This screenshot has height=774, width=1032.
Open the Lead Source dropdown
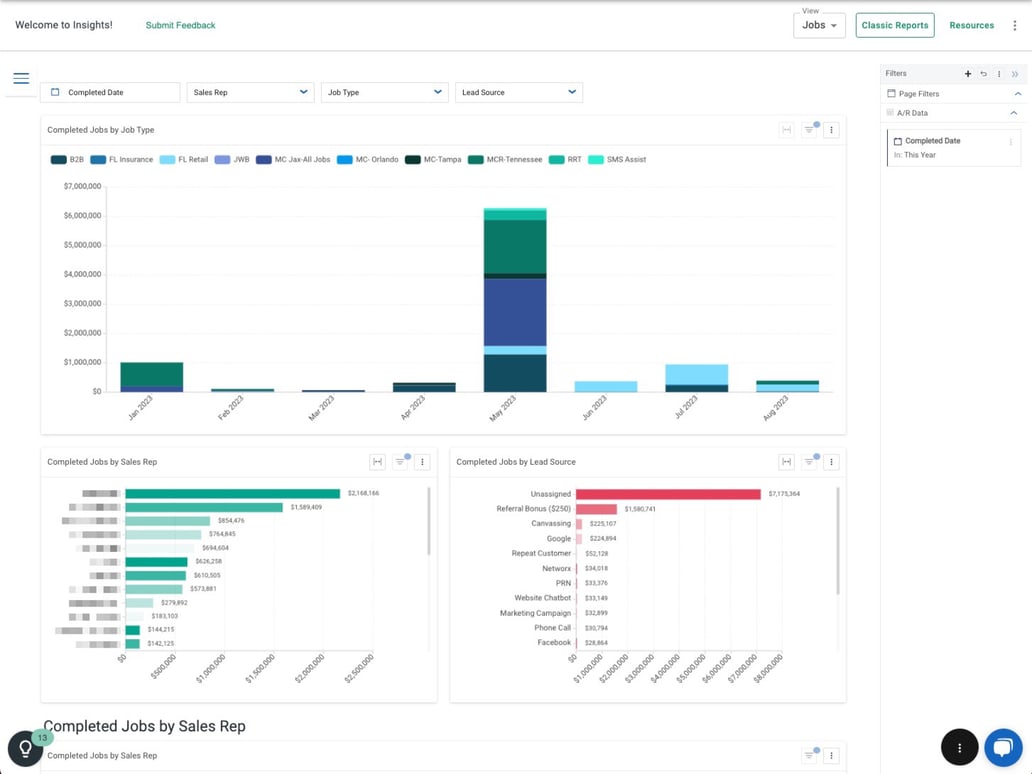pyautogui.click(x=518, y=91)
